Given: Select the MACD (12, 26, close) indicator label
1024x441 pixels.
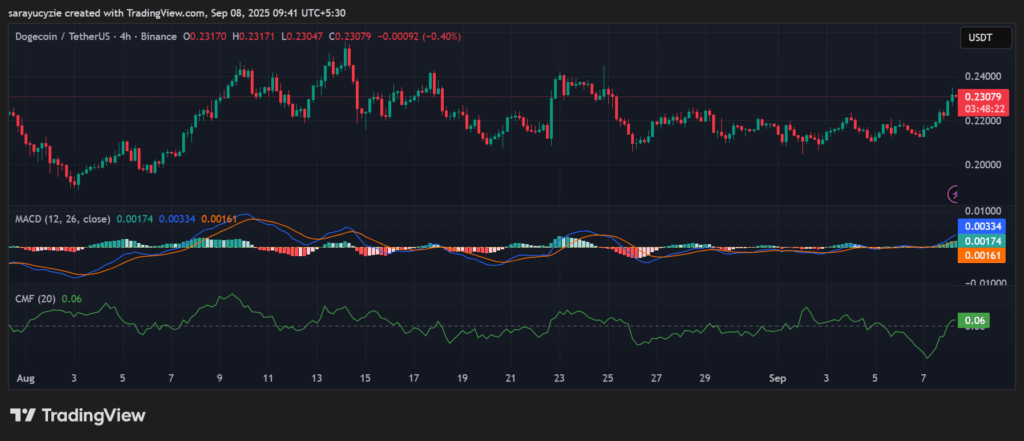Looking at the screenshot, I should coord(61,217).
